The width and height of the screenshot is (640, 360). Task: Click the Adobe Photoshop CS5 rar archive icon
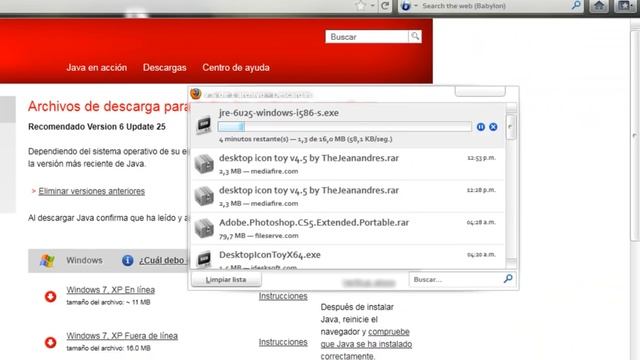(204, 228)
